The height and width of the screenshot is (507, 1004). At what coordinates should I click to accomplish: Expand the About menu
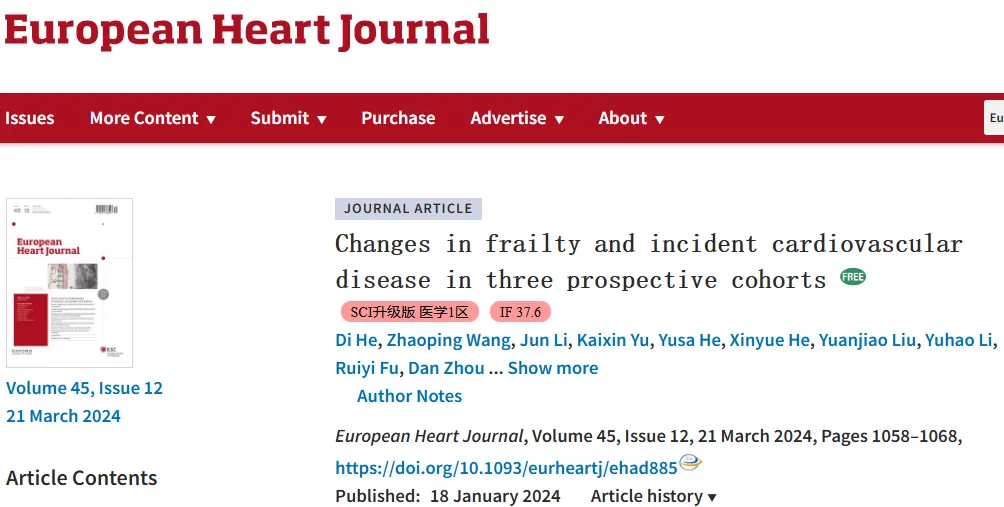[631, 118]
